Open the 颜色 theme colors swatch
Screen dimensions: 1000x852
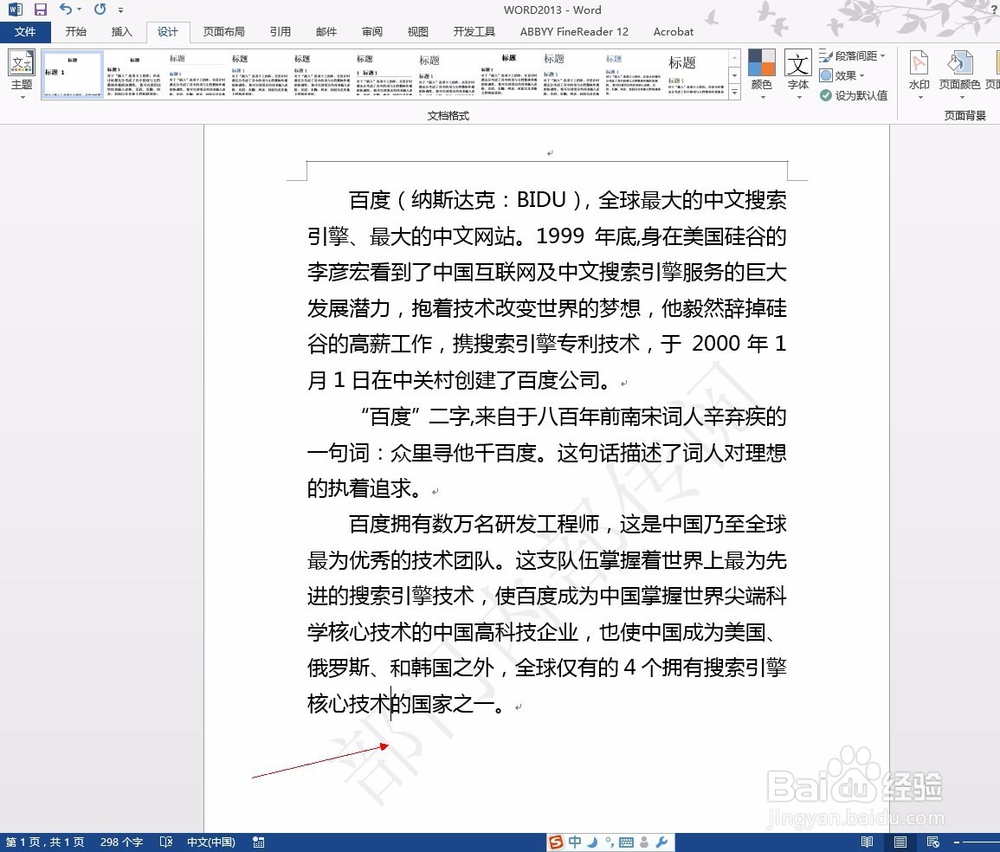click(761, 62)
